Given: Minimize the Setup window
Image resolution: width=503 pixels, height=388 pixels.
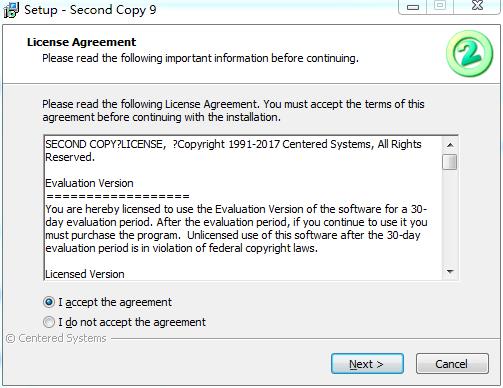Looking at the screenshot, I should click(413, 7).
